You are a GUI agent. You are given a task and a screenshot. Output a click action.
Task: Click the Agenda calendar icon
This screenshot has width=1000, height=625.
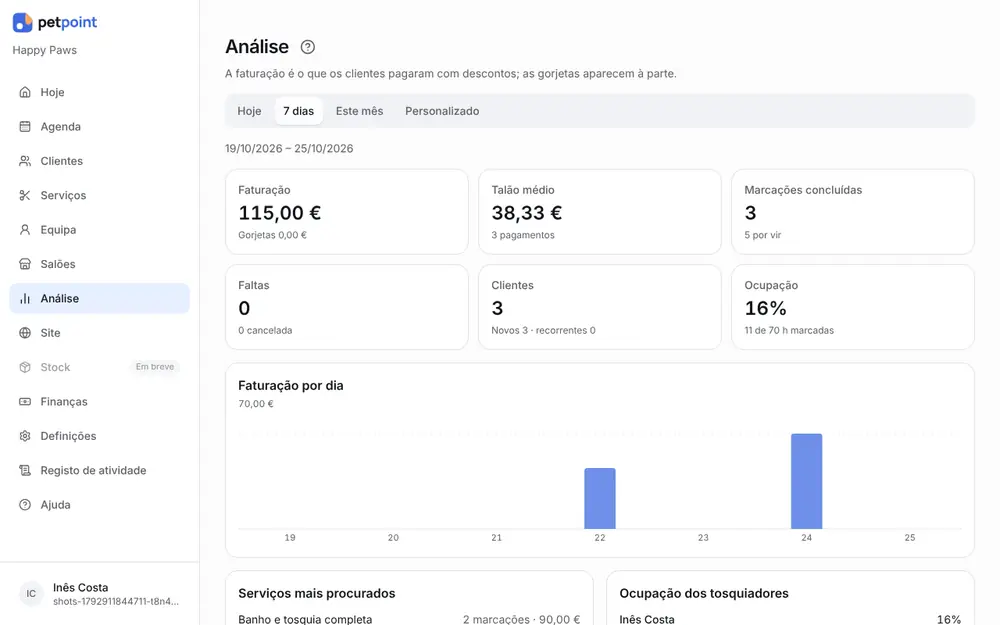tap(25, 127)
